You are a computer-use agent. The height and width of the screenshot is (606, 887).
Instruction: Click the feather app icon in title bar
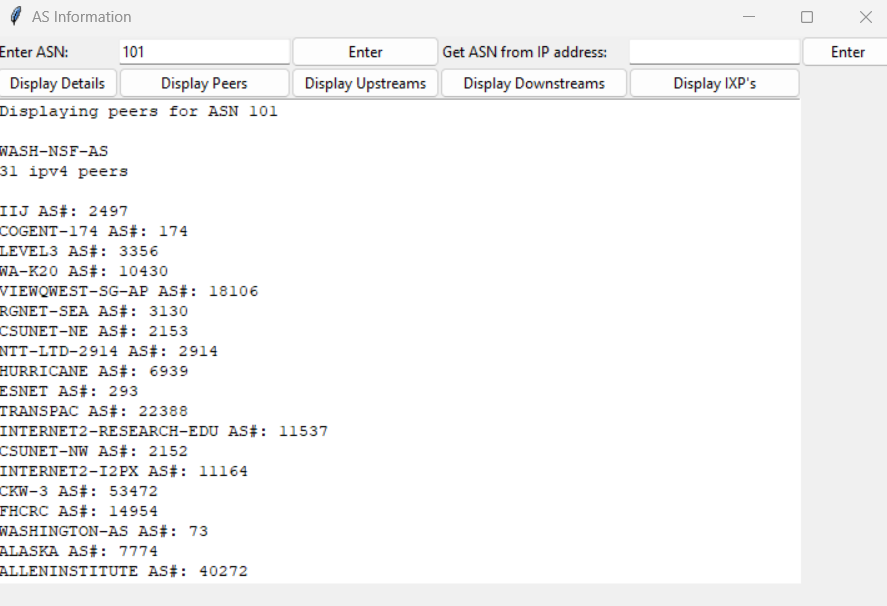[x=15, y=17]
